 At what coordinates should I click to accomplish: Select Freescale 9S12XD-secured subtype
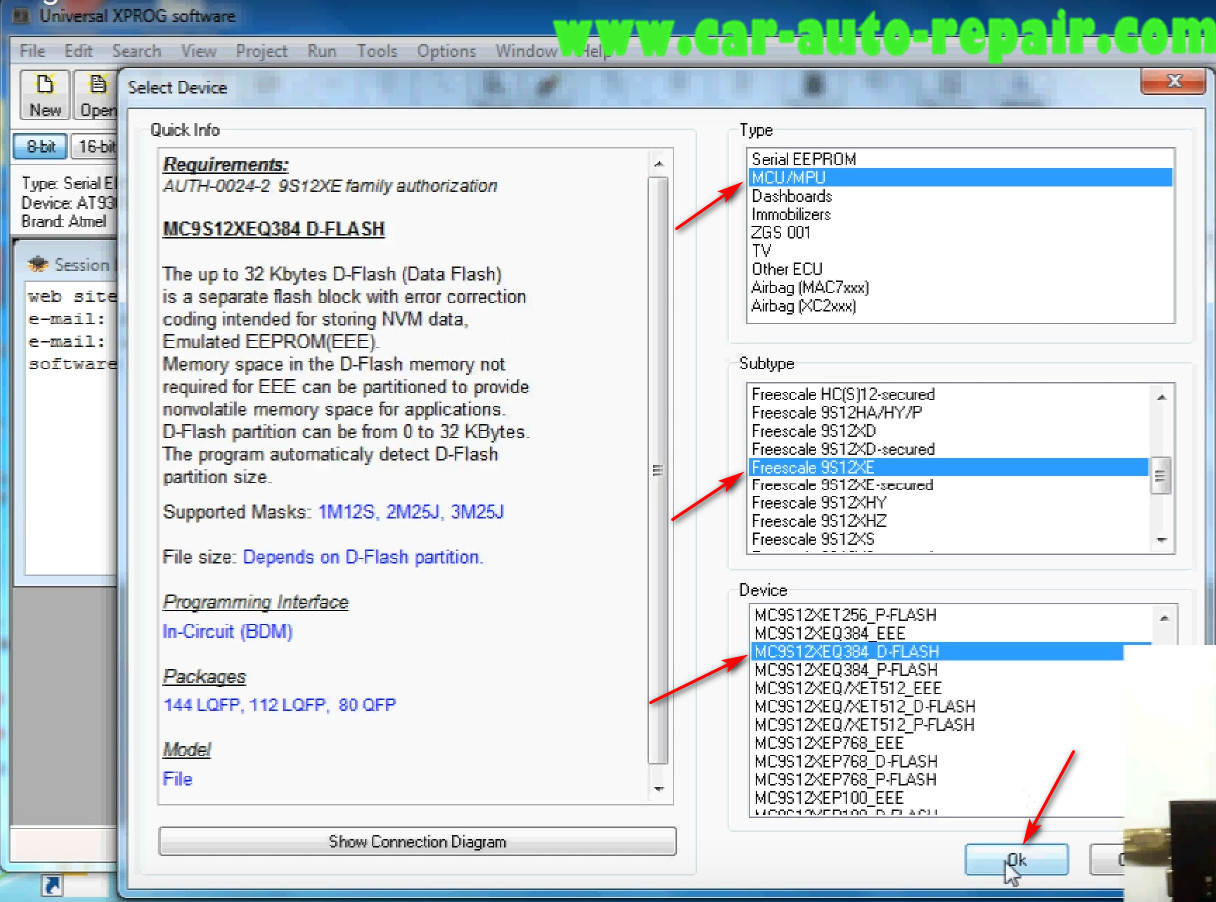coord(948,449)
